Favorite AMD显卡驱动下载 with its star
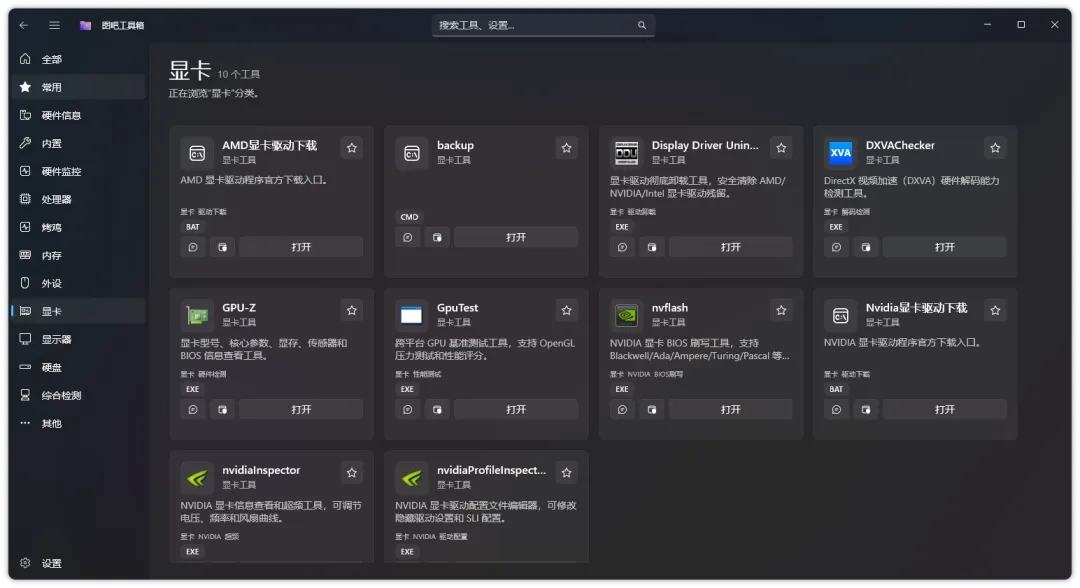Image resolution: width=1080 pixels, height=588 pixels. click(x=352, y=148)
